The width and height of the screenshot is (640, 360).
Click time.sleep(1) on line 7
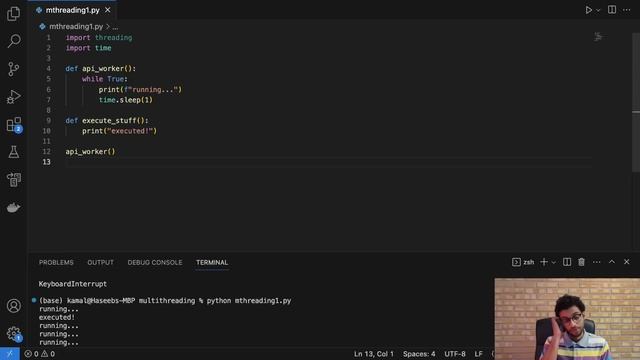click(x=126, y=100)
